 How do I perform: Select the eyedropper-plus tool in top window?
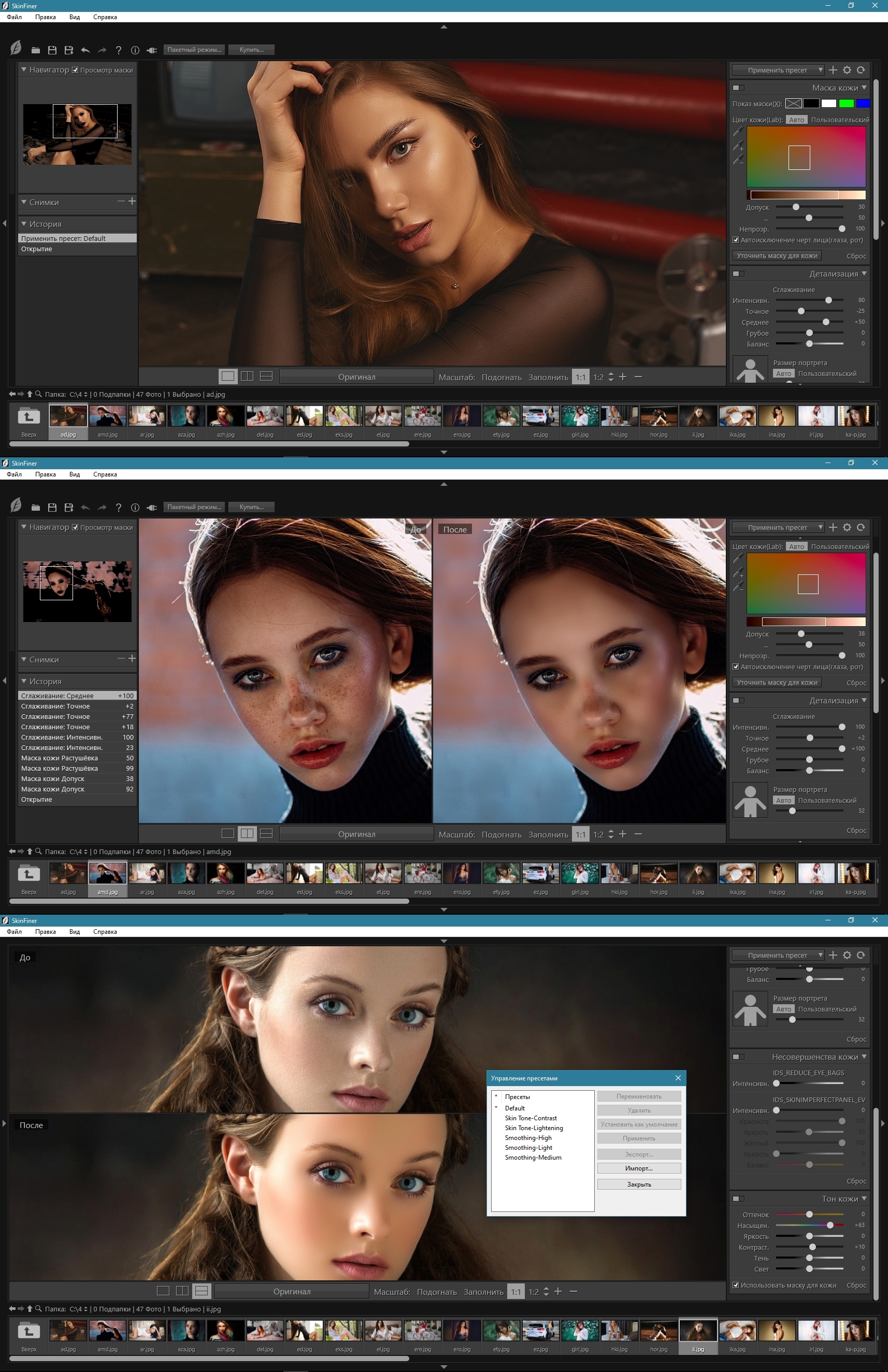tap(738, 146)
